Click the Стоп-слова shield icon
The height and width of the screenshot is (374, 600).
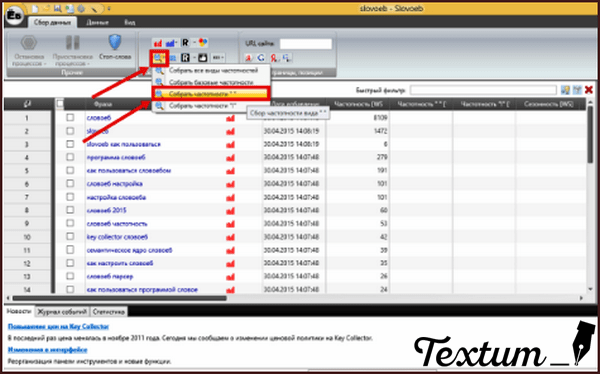click(115, 42)
